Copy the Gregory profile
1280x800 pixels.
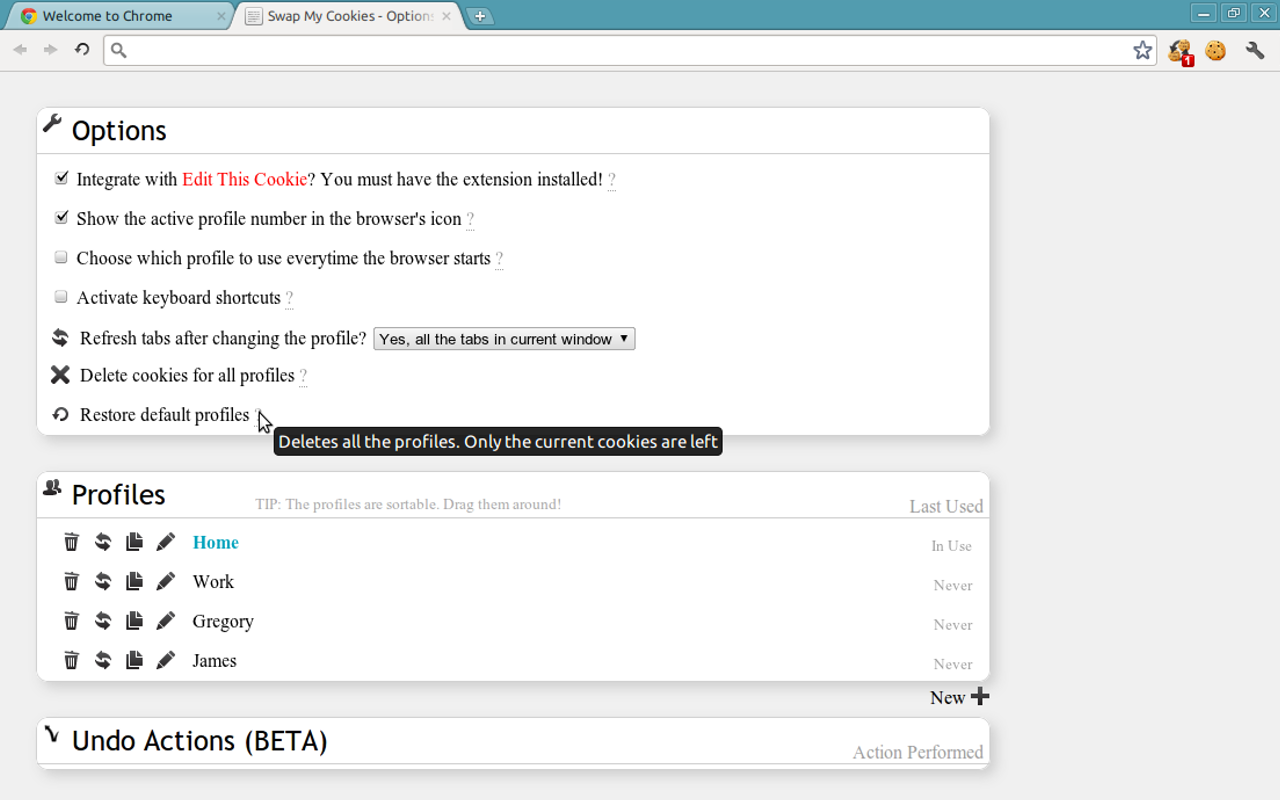[134, 621]
